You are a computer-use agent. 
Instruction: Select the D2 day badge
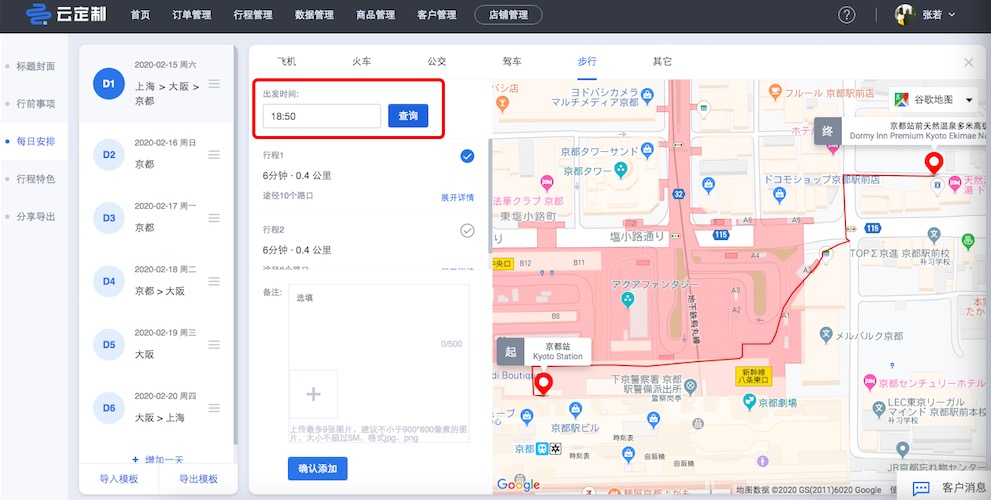(x=109, y=155)
